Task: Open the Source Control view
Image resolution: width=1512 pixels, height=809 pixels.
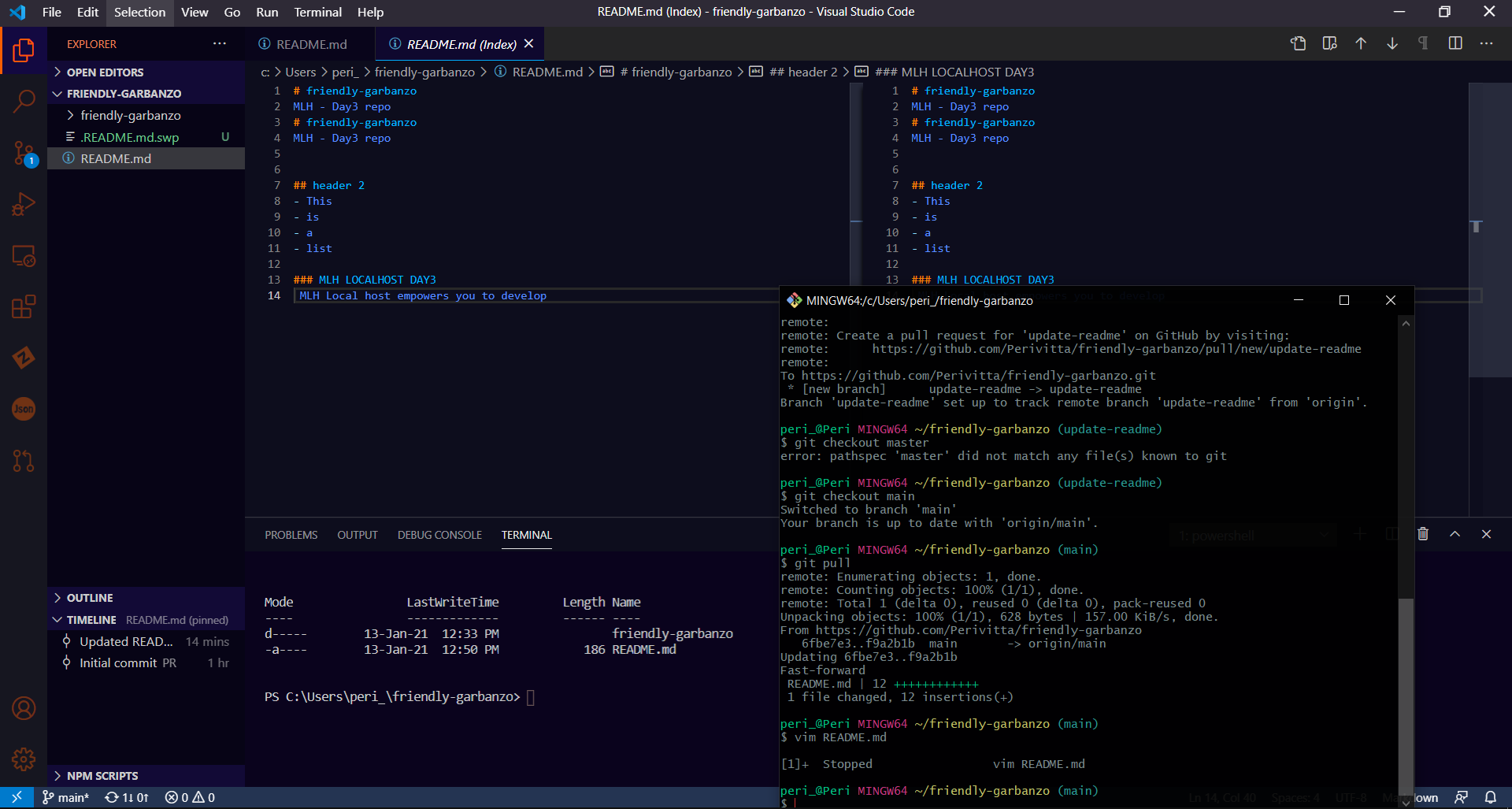Action: 24,153
